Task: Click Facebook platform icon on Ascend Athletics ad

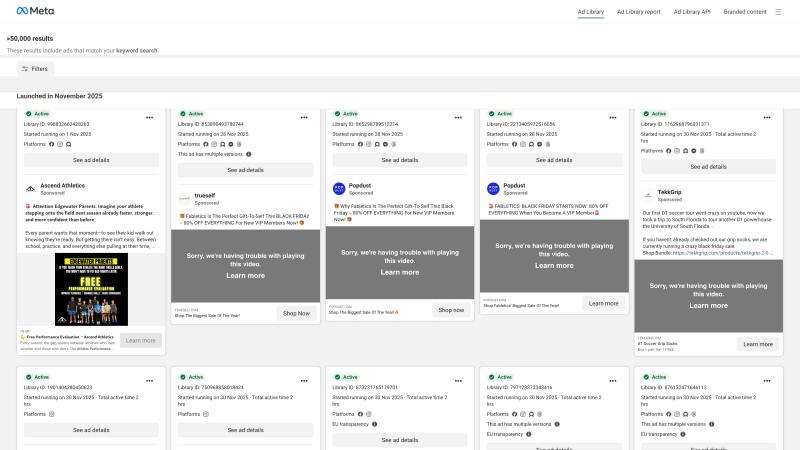Action: [x=52, y=144]
